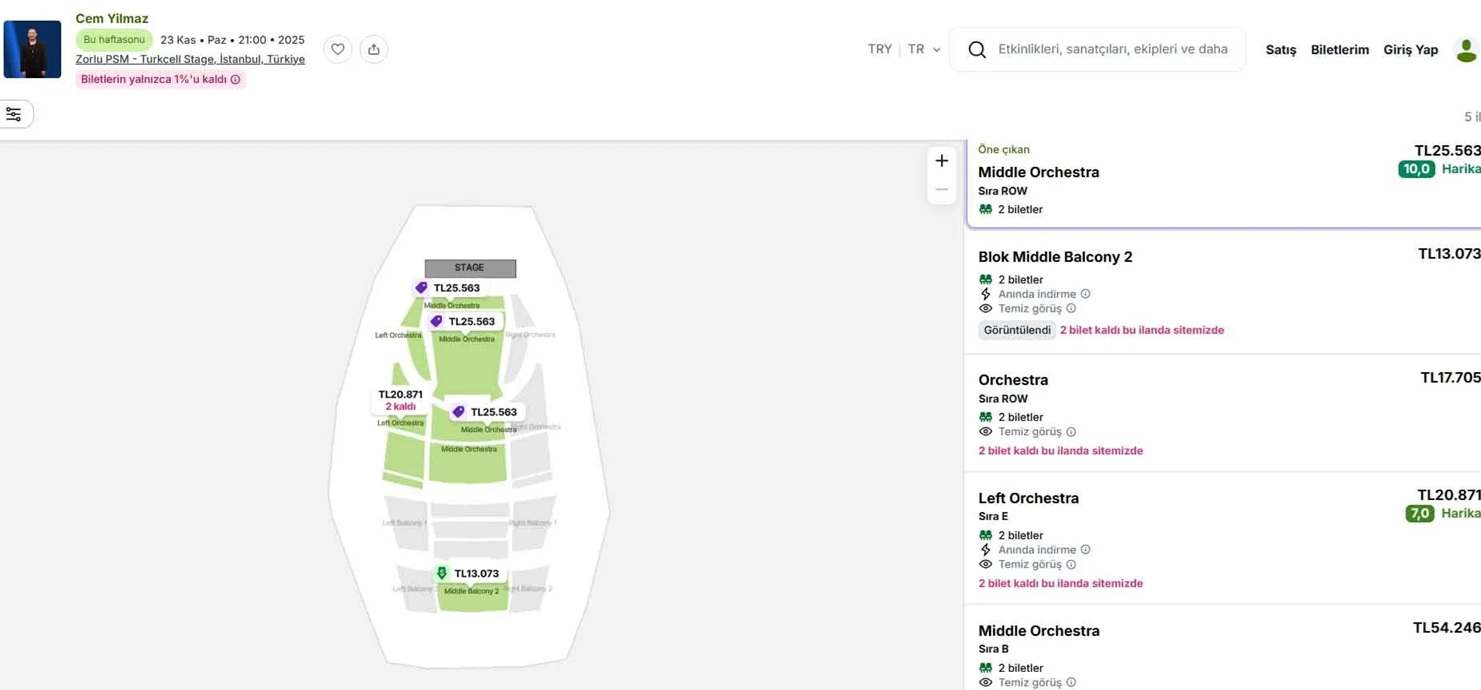This screenshot has width=1481, height=690.
Task: Click the event search input field
Action: point(1112,49)
